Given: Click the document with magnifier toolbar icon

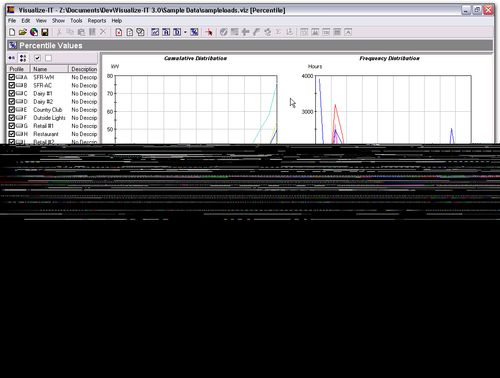Looking at the screenshot, I should [x=140, y=32].
